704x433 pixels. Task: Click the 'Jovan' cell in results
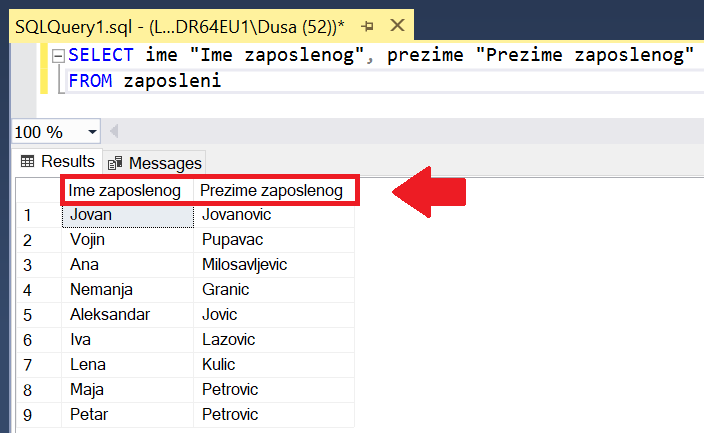(x=128, y=215)
